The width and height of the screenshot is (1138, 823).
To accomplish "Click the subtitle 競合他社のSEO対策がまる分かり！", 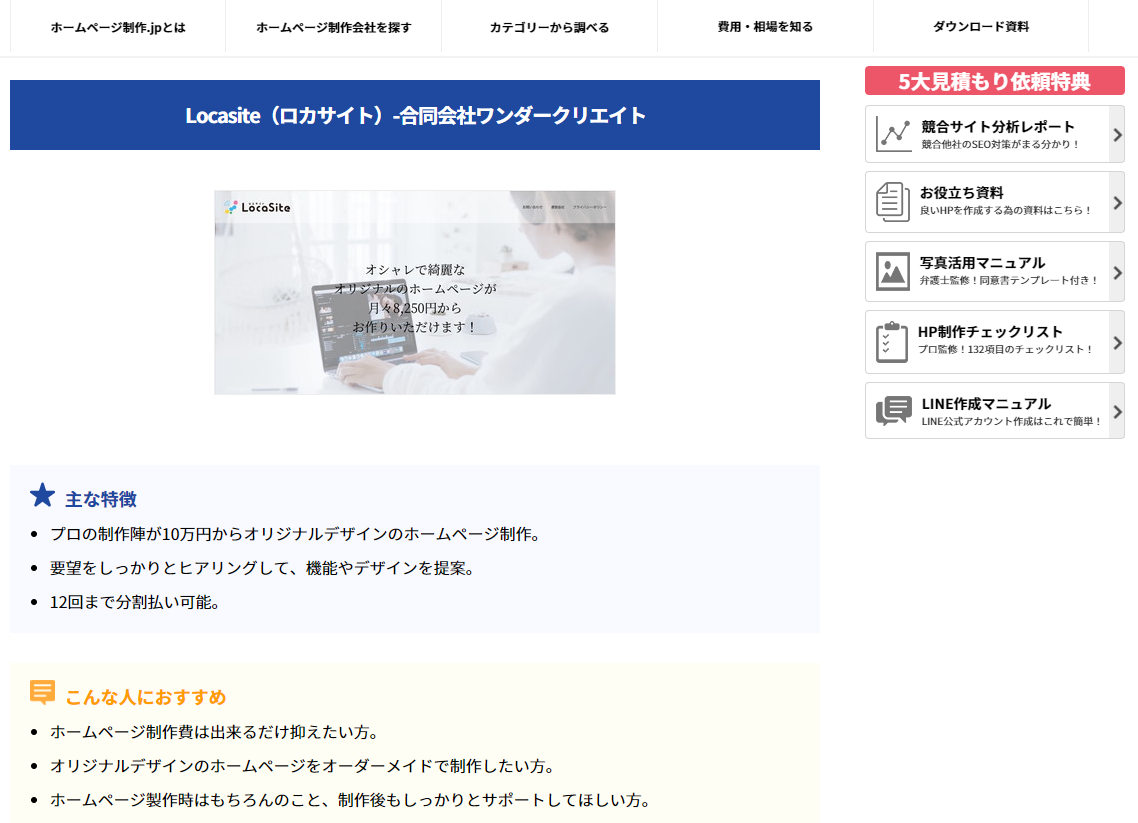I will 1000,144.
